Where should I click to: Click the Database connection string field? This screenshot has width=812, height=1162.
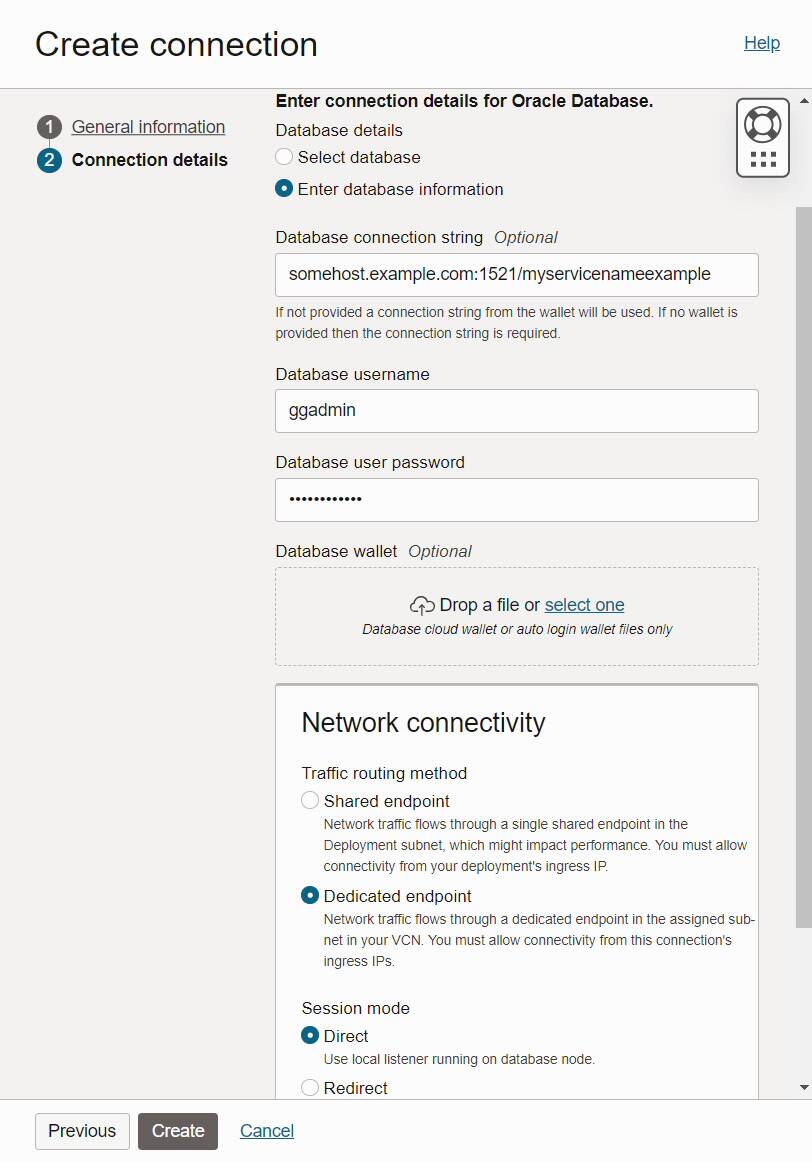pos(516,274)
